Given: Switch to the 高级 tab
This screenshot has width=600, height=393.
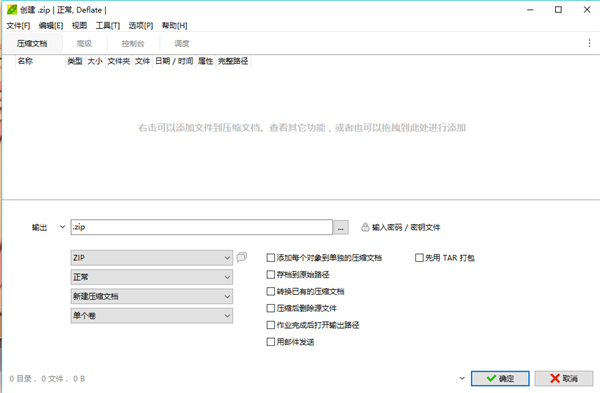Looking at the screenshot, I should tap(84, 44).
